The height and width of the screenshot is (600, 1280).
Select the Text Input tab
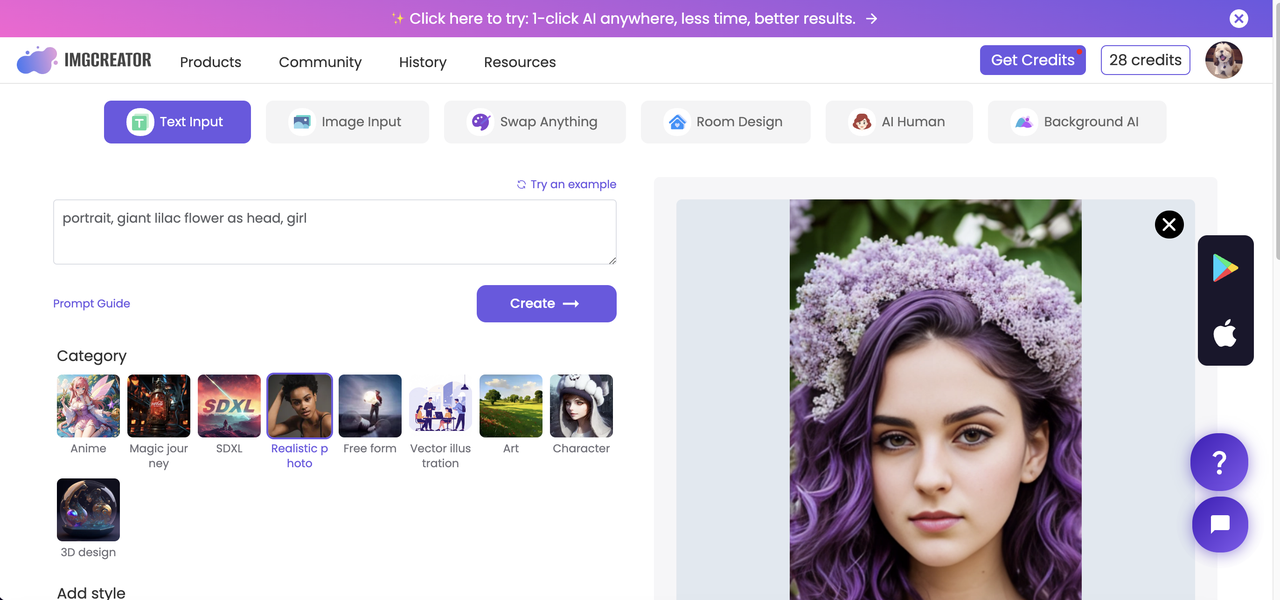pyautogui.click(x=177, y=122)
